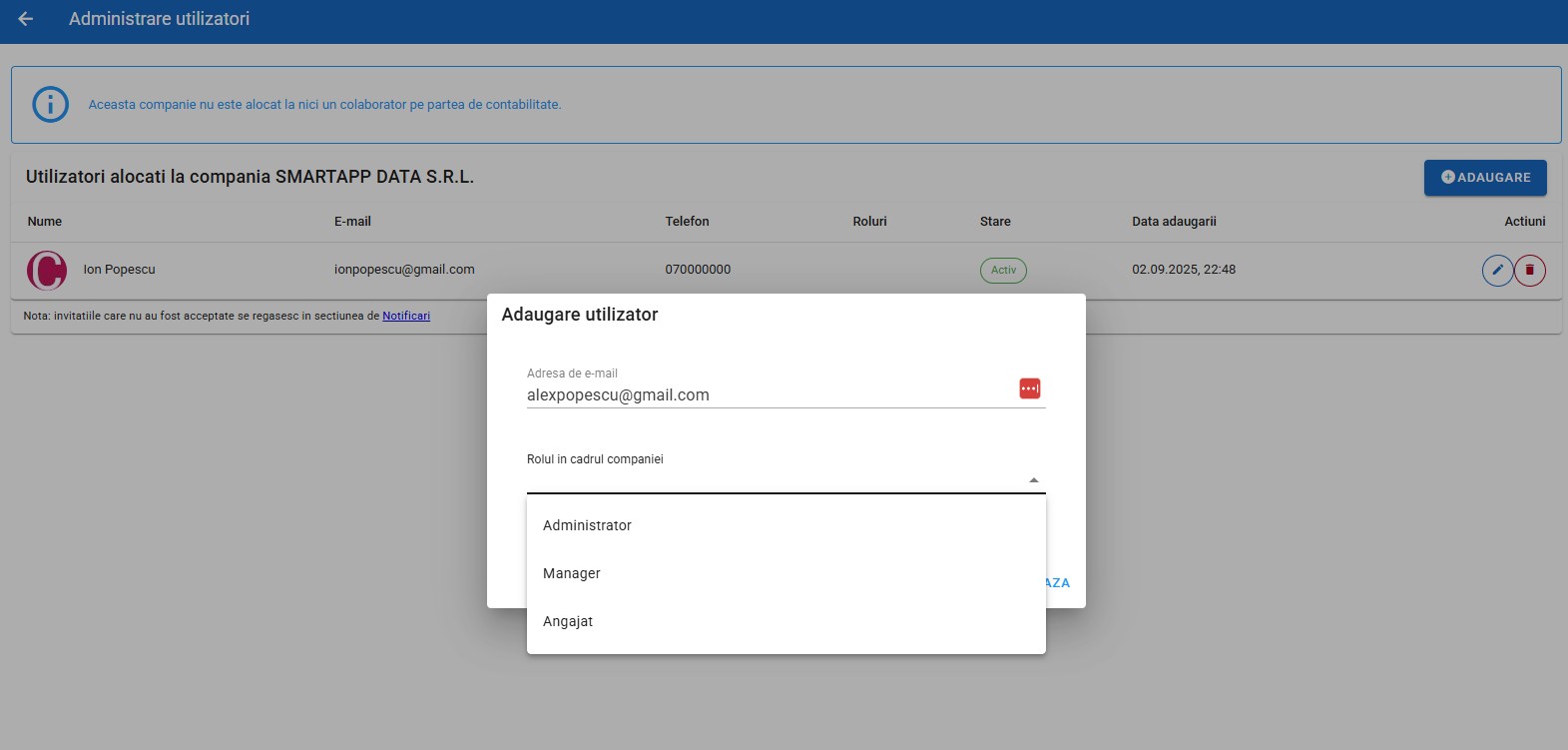Pick the Angajat role option

coord(568,621)
